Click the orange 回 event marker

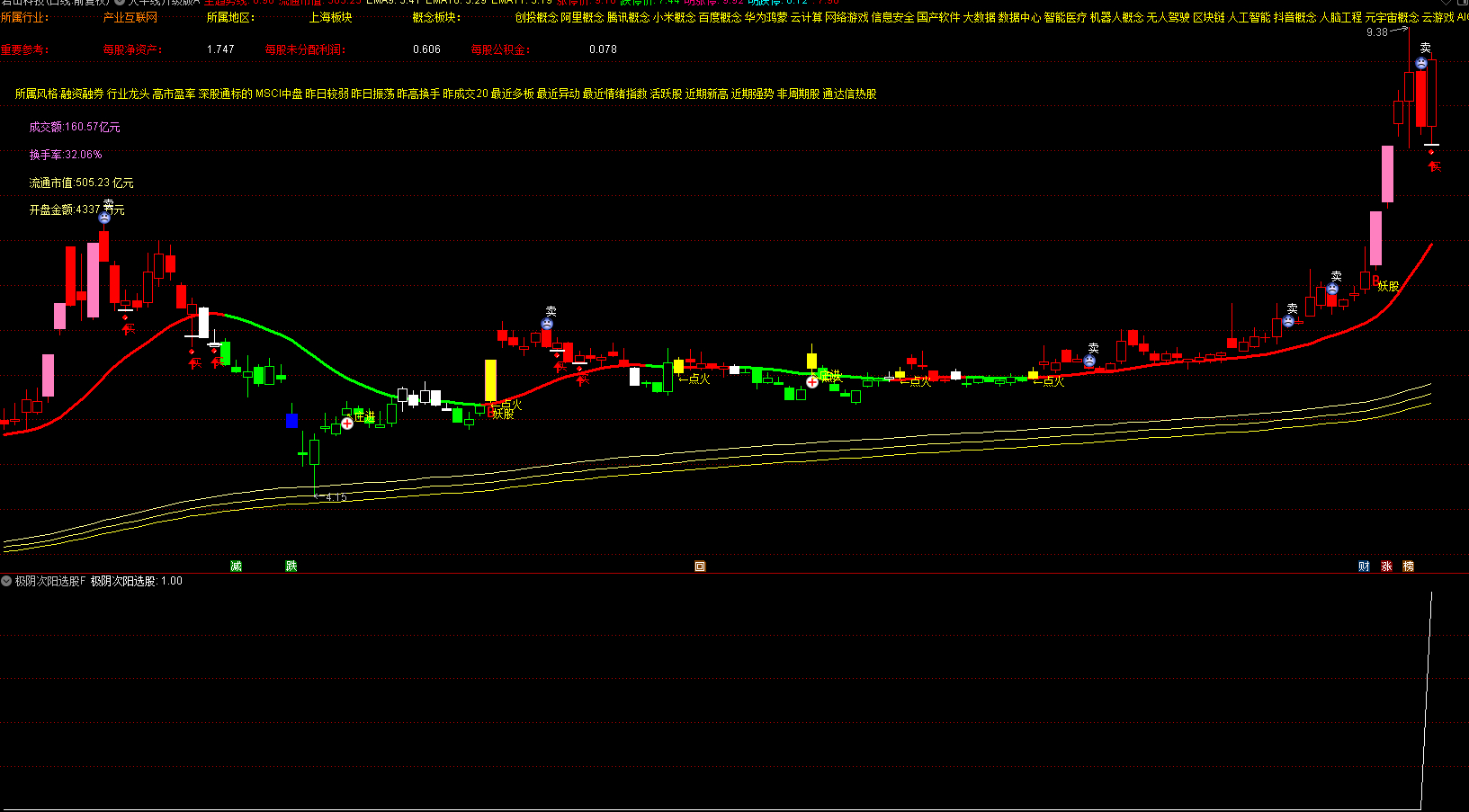[700, 566]
